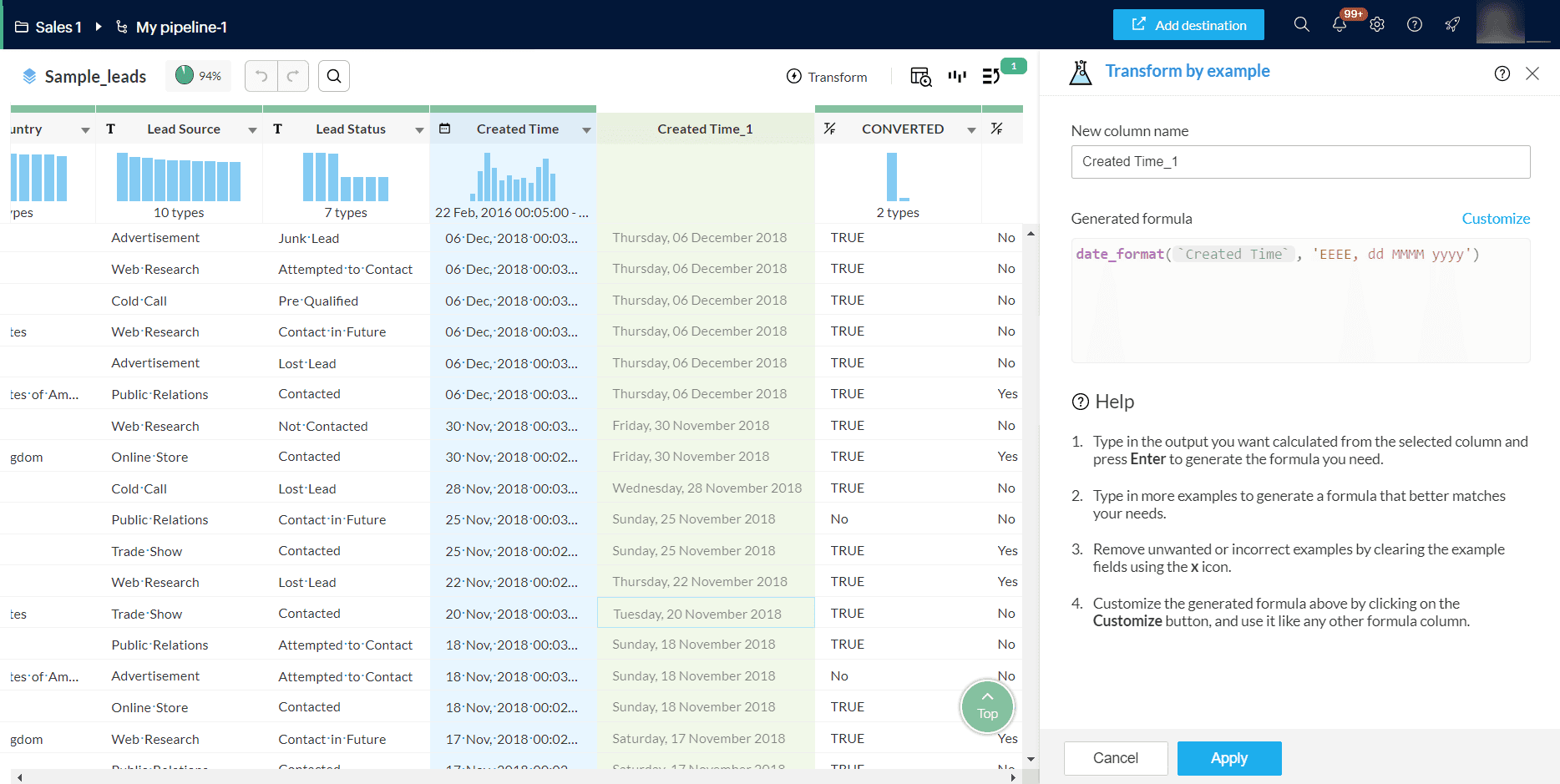
Task: Expand the CONVERTED column dropdown
Action: [971, 130]
